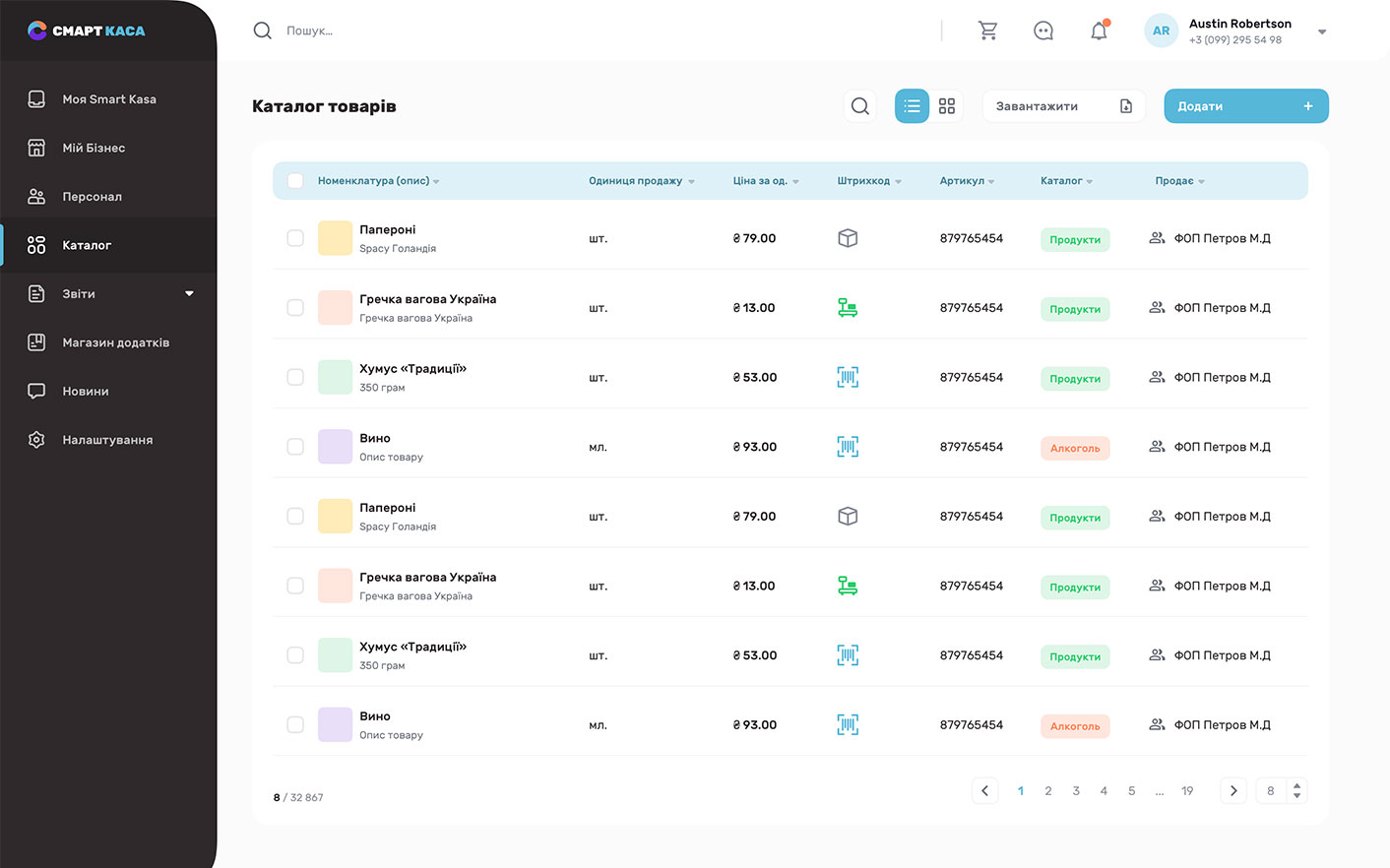This screenshot has height=868, width=1390.
Task: Click the catalog search magnifier icon
Action: click(860, 106)
